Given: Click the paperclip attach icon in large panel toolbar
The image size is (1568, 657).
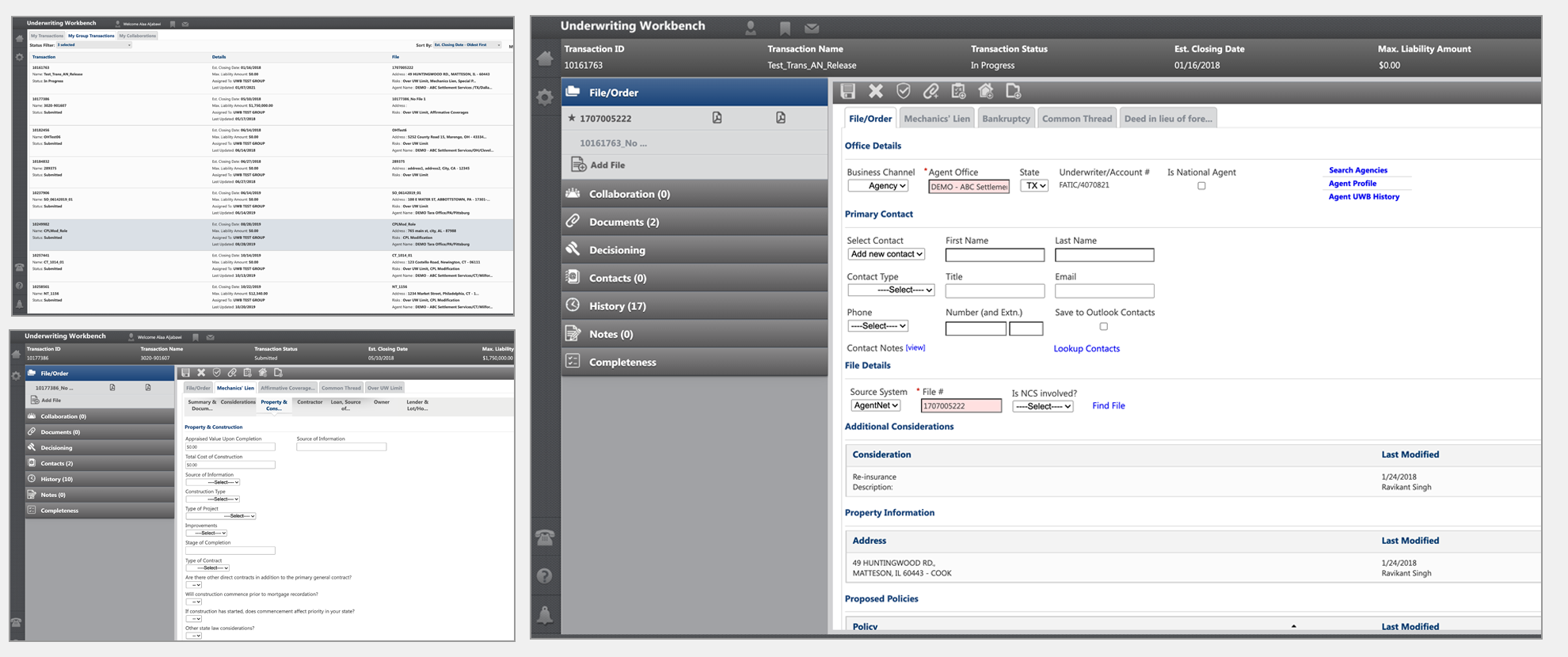Looking at the screenshot, I should [931, 91].
